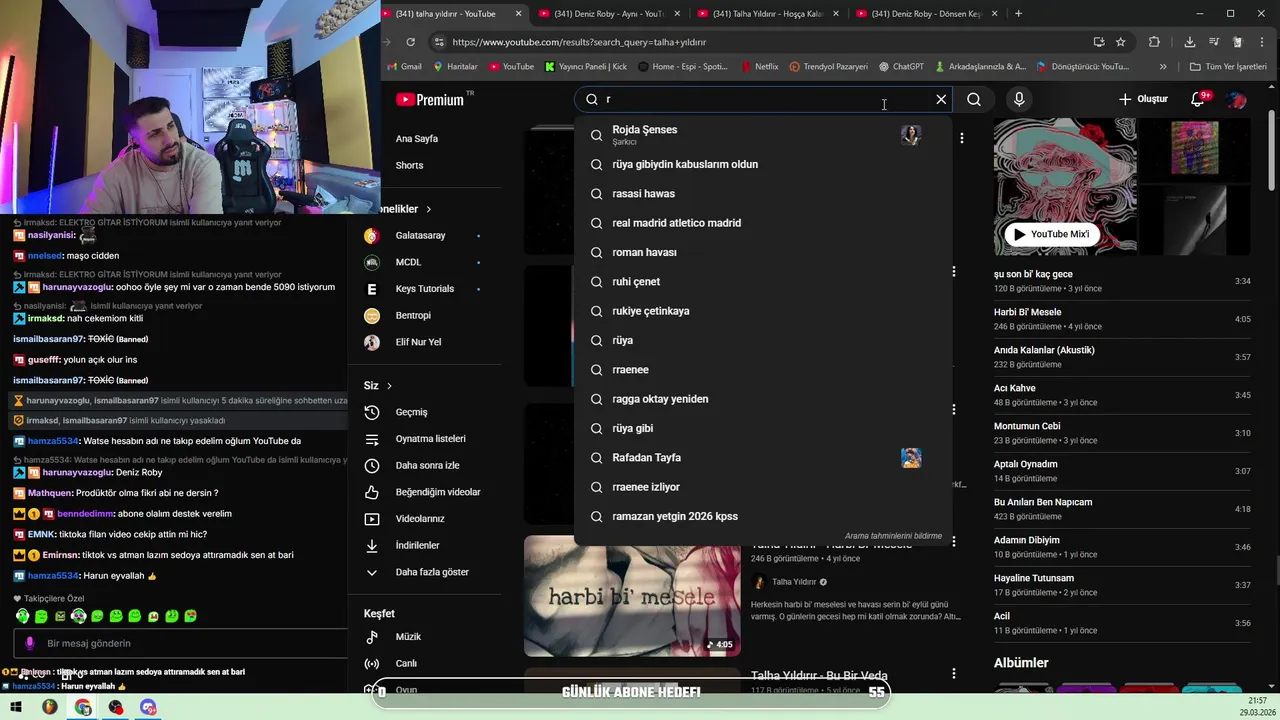
Task: Open Yayıncı Paneli Kick bookmark
Action: pyautogui.click(x=586, y=67)
